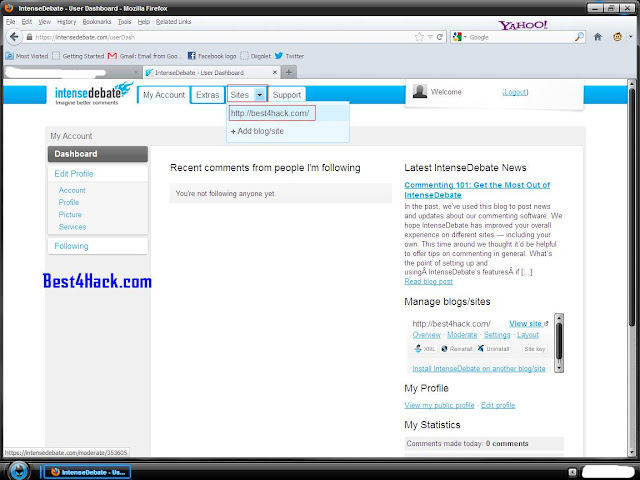The image size is (640, 480).
Task: Open the Profile sidebar link
Action: (69, 202)
